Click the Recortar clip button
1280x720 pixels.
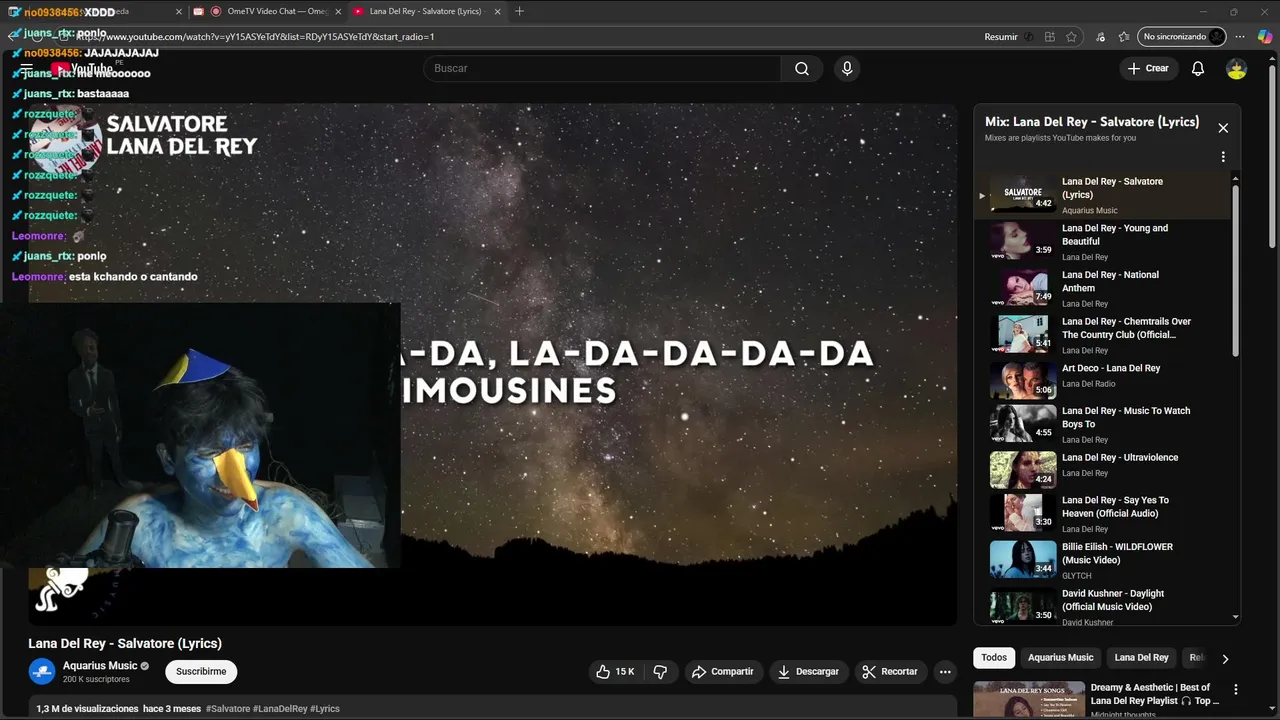(890, 671)
